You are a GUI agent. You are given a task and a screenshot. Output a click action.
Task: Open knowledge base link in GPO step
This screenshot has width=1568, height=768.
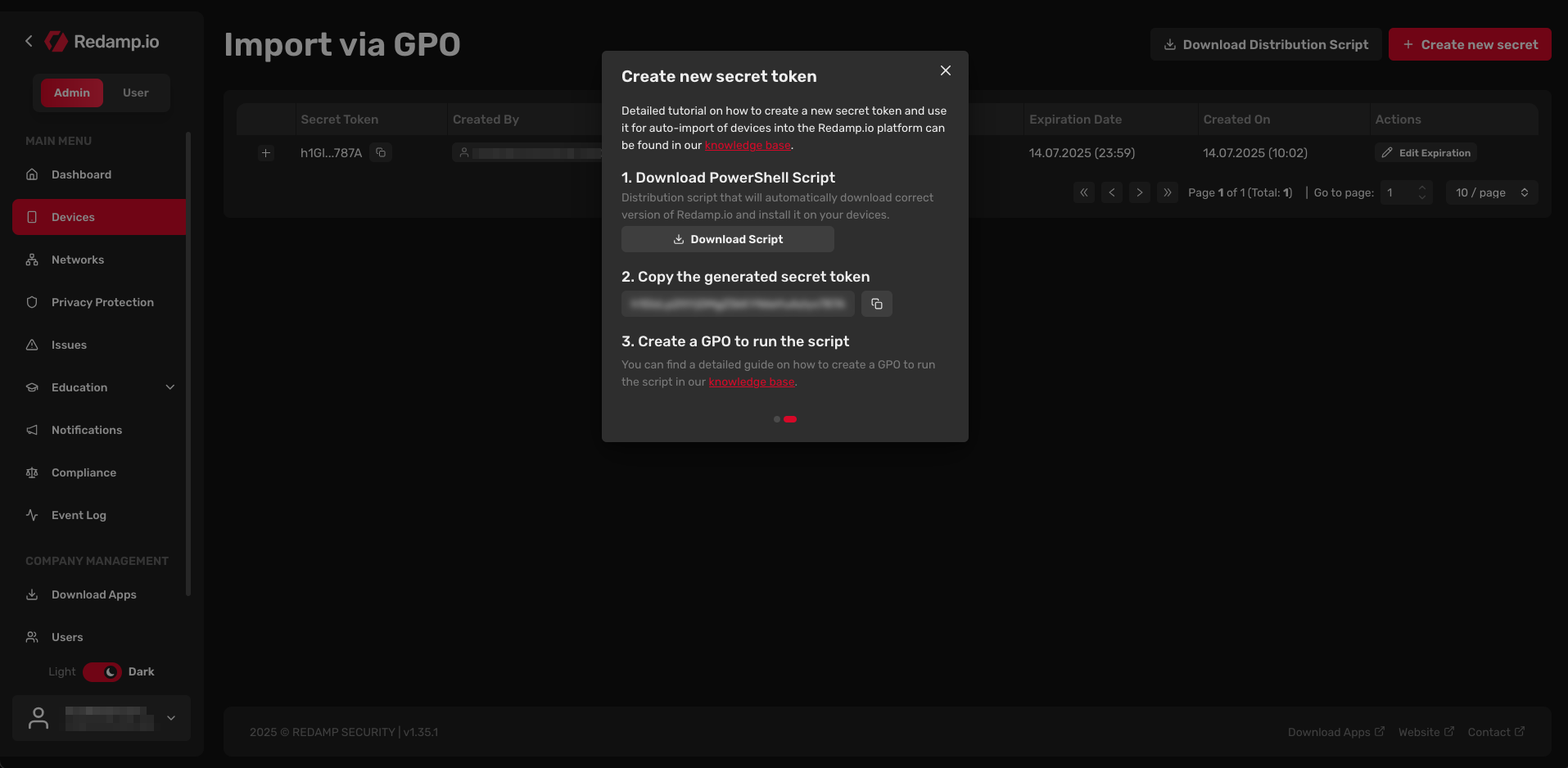click(x=751, y=382)
